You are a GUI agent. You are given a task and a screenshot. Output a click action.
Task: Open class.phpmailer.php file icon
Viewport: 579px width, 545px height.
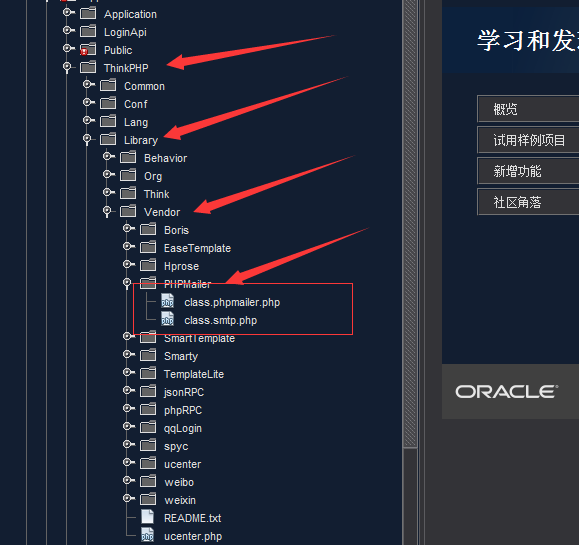click(167, 301)
